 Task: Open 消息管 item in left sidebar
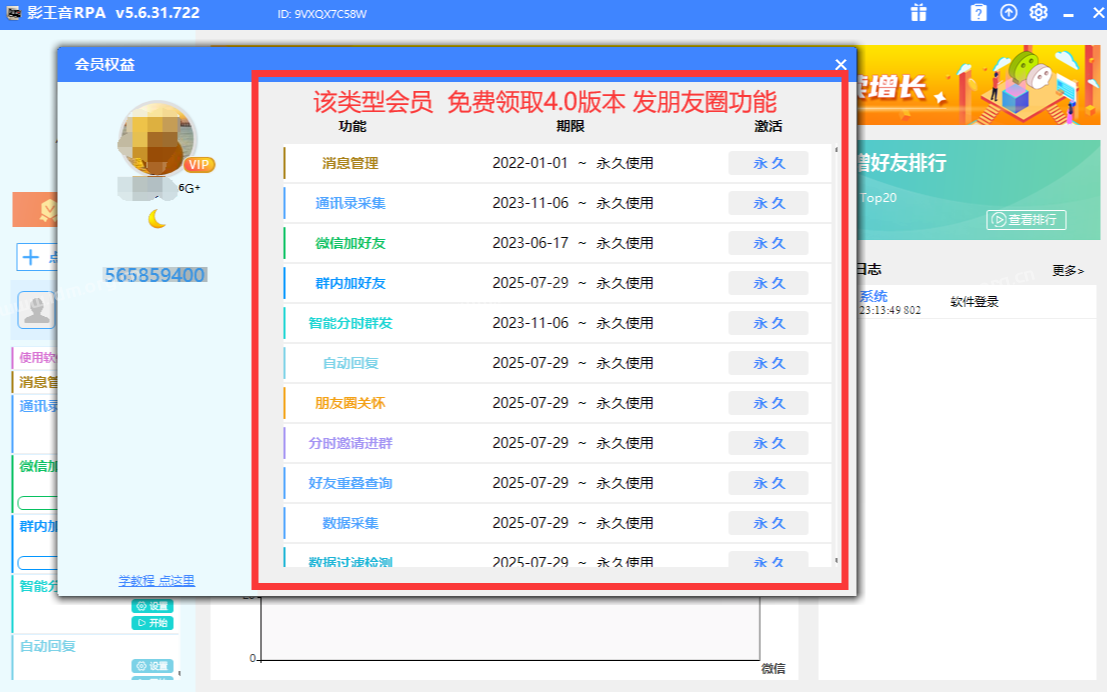(37, 382)
